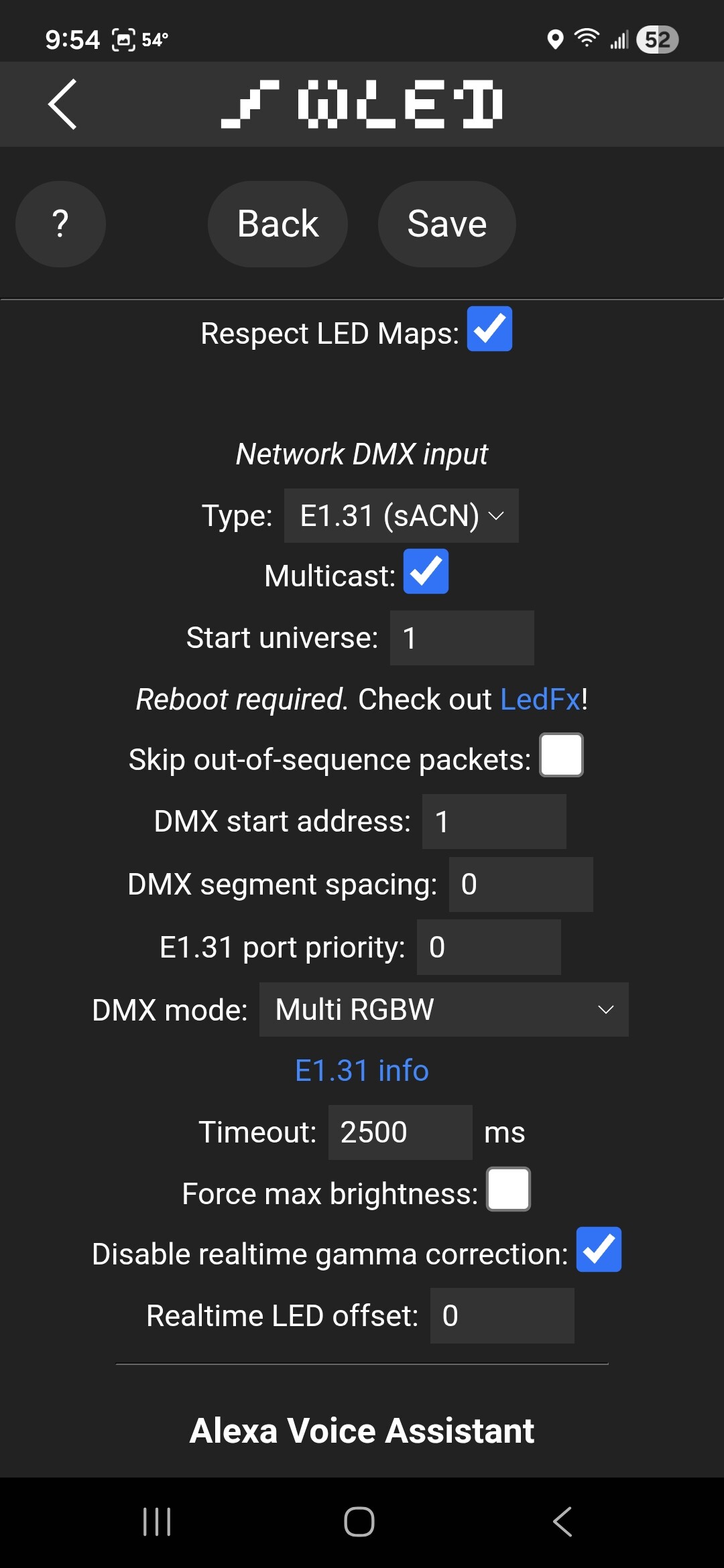Click the Save button
The width and height of the screenshot is (724, 1568).
(x=447, y=224)
